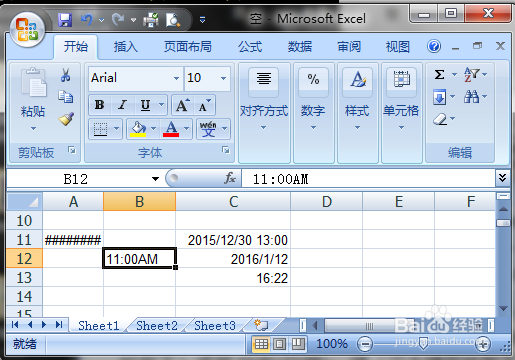
Task: Customize Quick Access Toolbar dropdown
Action: [x=202, y=20]
